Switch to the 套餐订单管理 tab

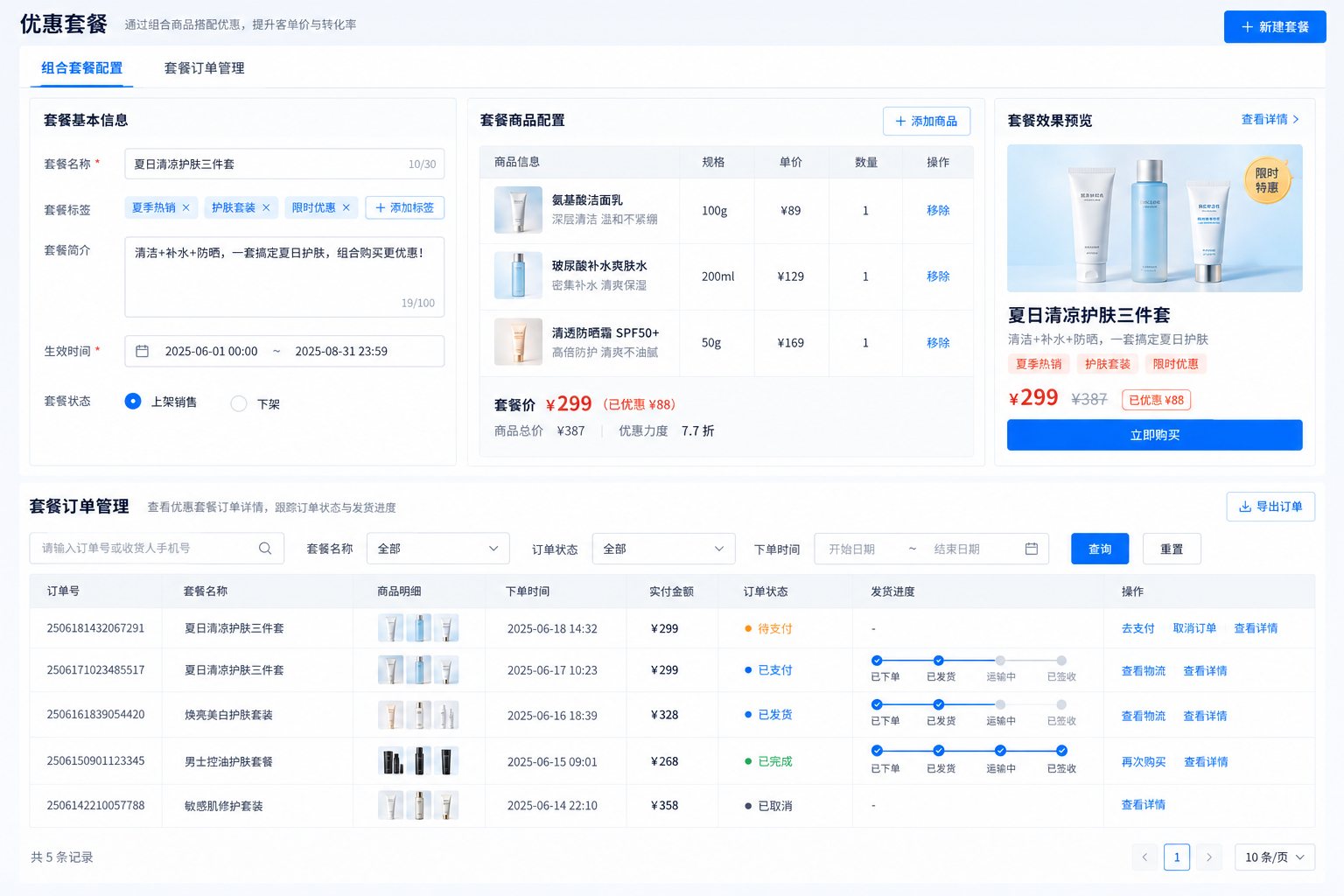(x=204, y=68)
